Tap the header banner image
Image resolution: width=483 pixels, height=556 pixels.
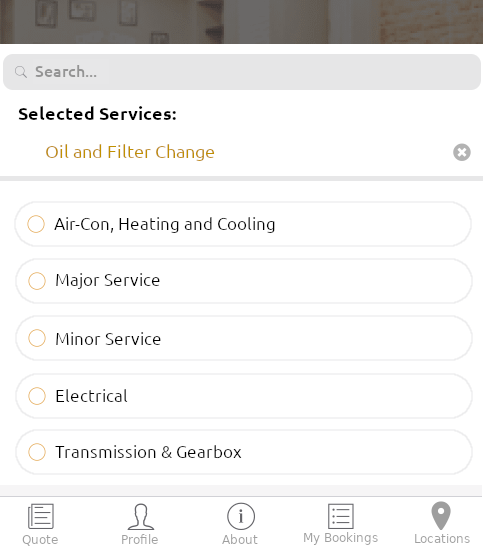coord(242,22)
